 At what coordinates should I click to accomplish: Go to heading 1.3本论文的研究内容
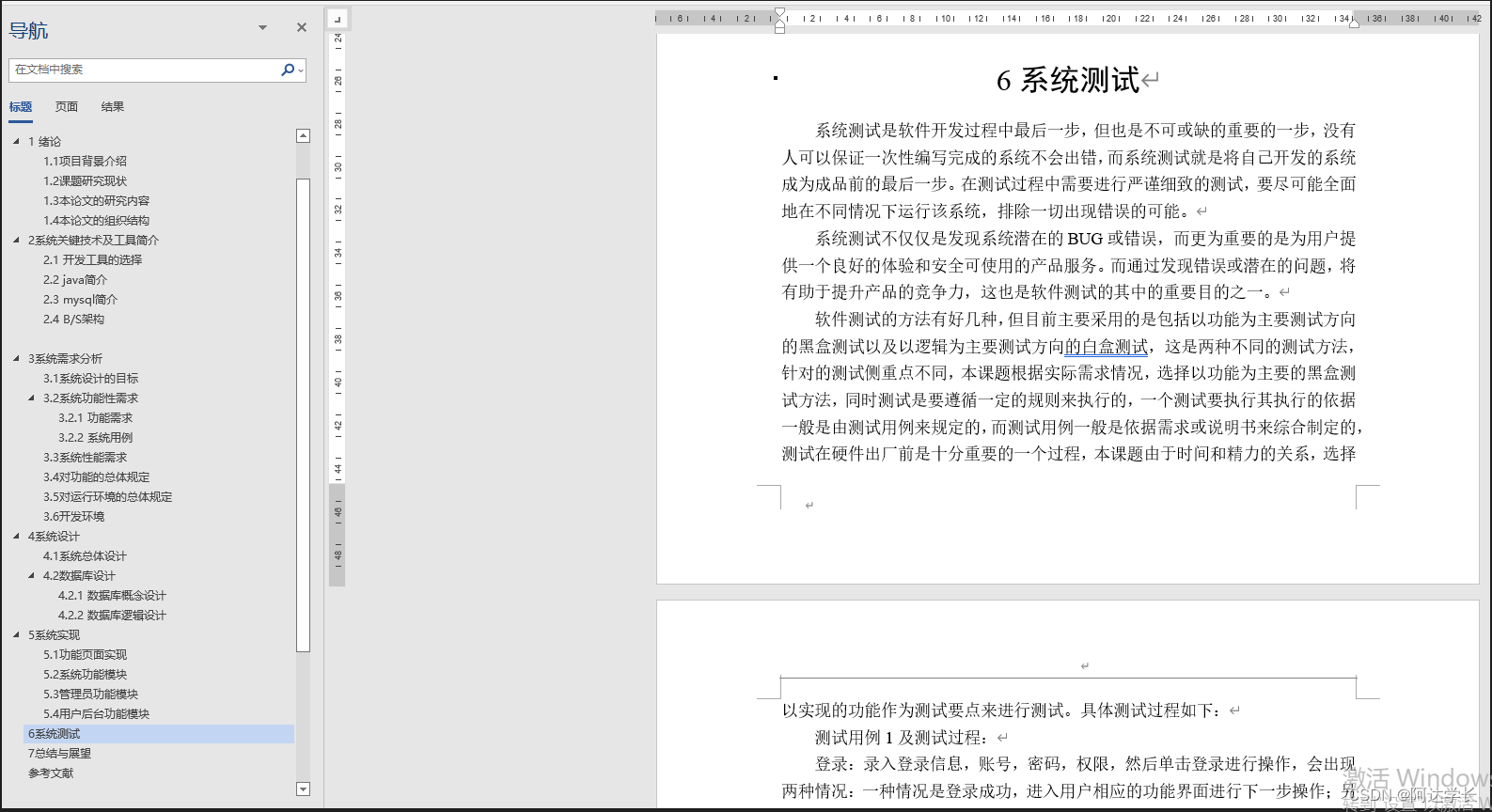click(x=96, y=201)
